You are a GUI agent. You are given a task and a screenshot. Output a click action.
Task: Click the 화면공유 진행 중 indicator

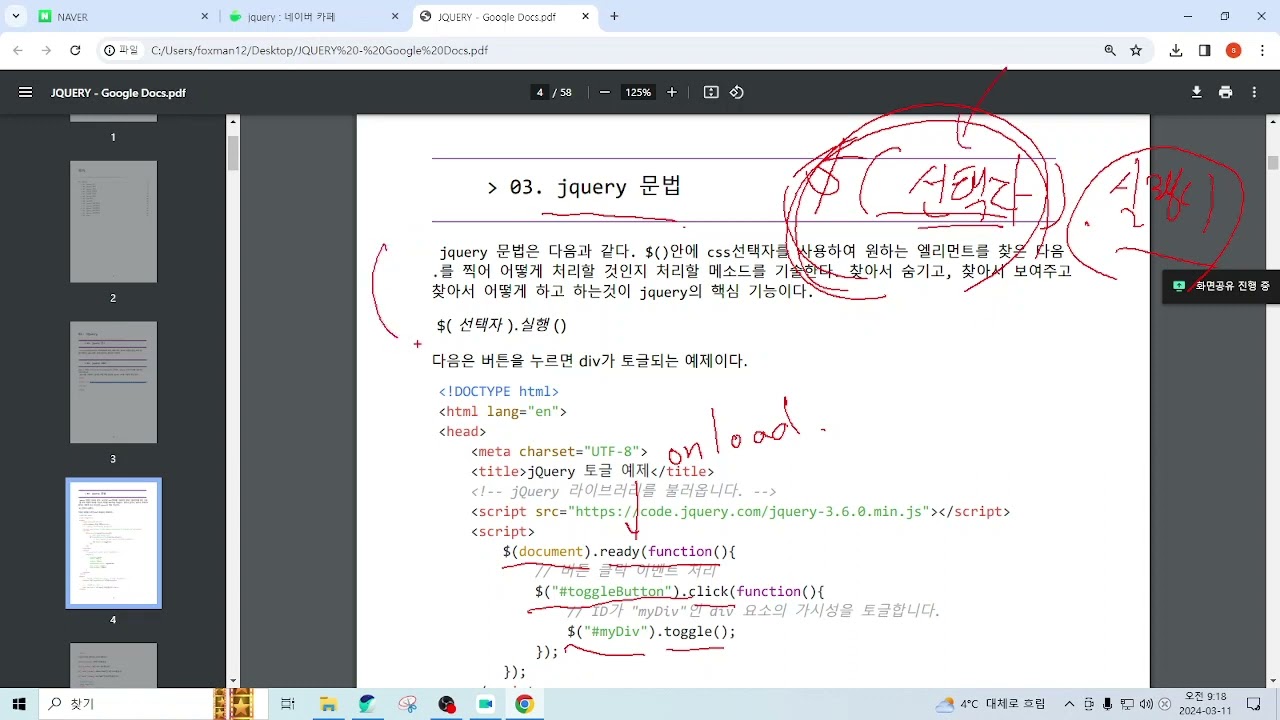(x=1221, y=286)
